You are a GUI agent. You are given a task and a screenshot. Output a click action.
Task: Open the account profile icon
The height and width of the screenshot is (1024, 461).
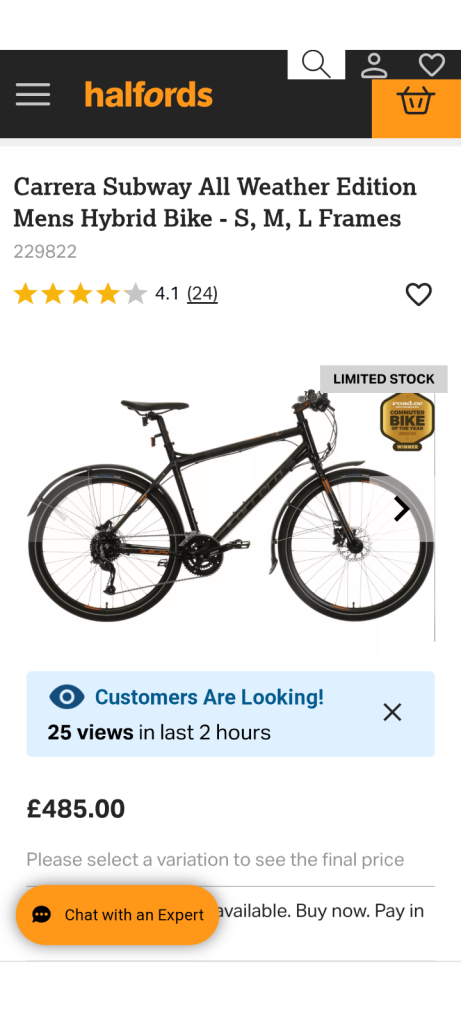point(374,65)
